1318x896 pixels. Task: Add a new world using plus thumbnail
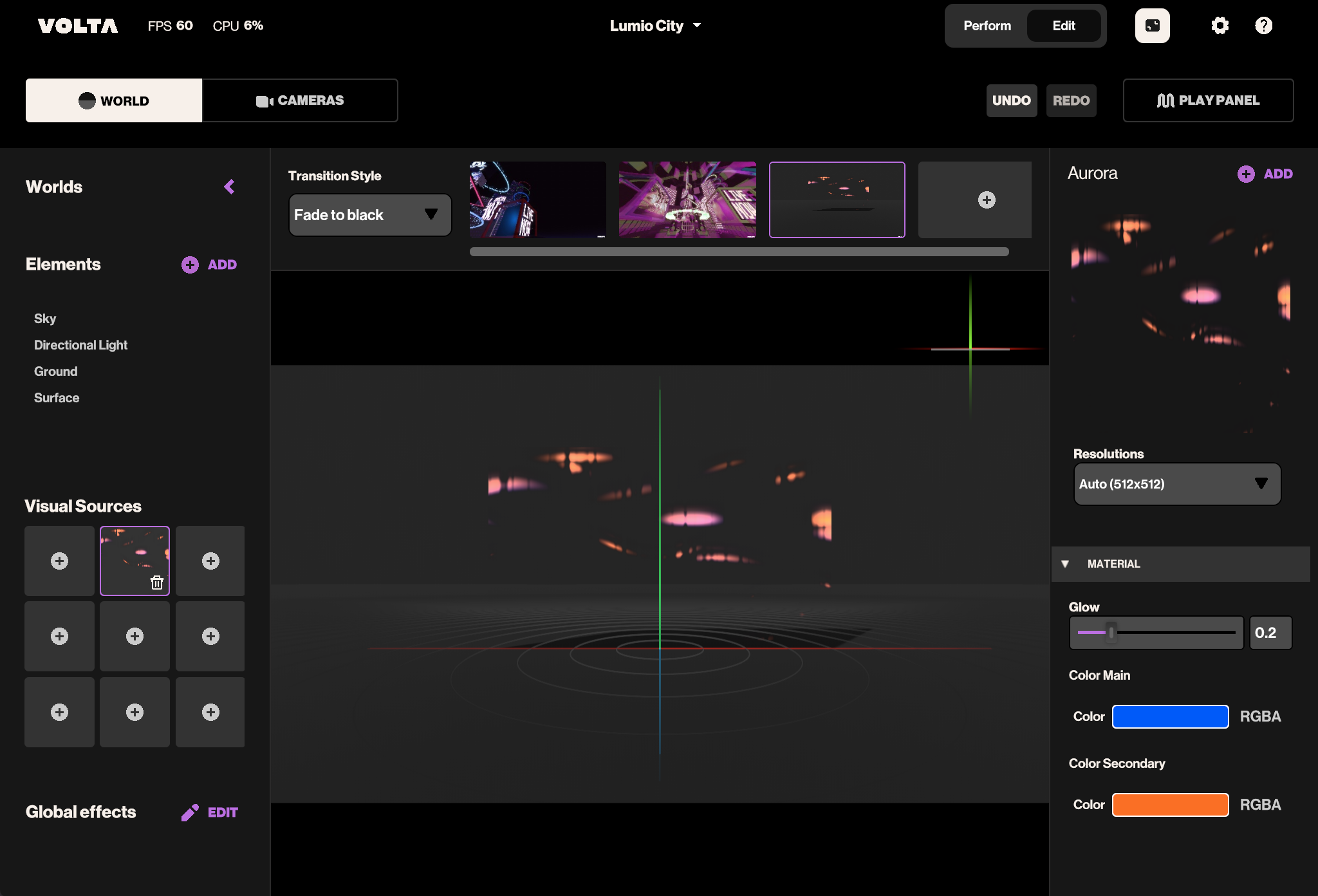tap(986, 200)
